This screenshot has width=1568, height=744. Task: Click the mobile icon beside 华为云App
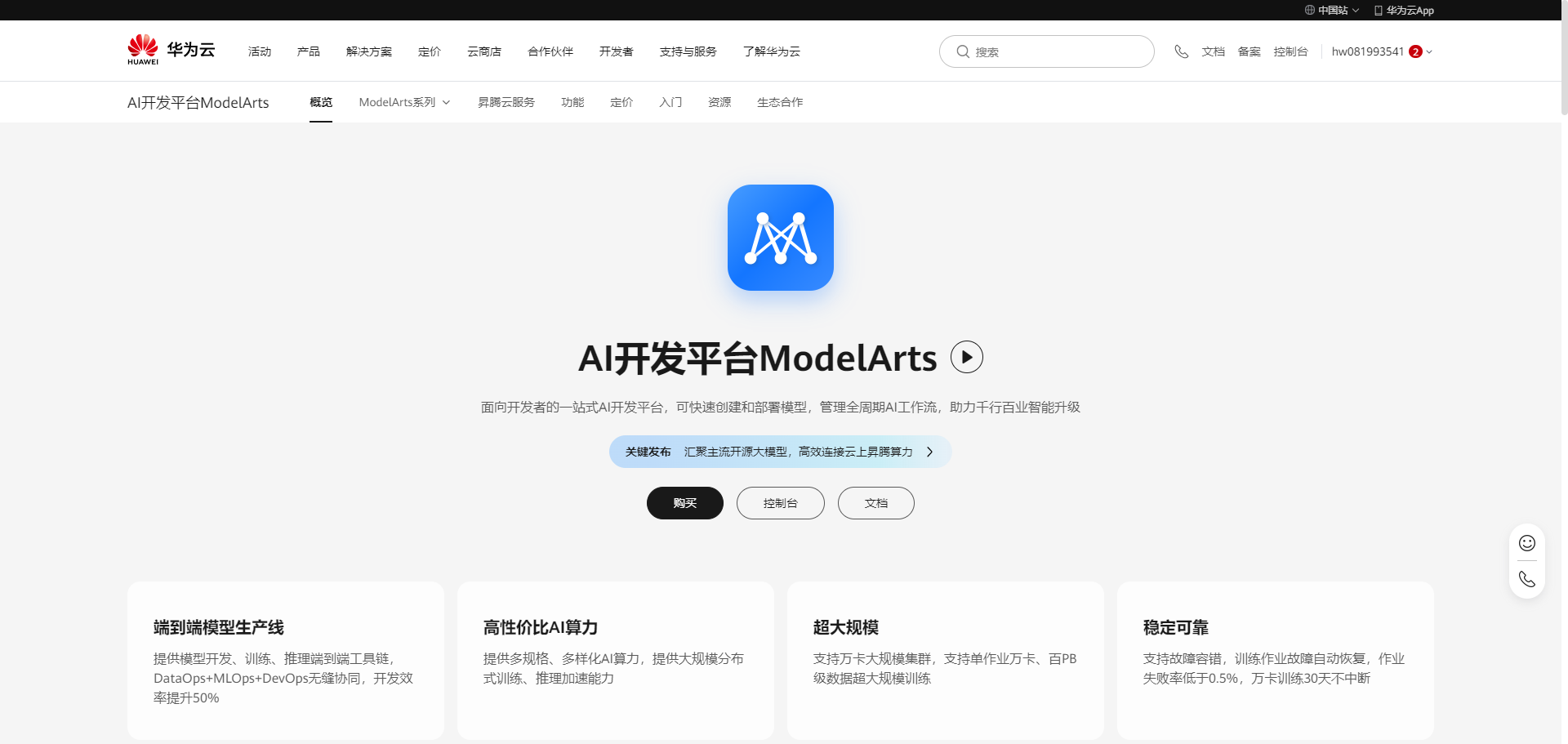[x=1379, y=11]
